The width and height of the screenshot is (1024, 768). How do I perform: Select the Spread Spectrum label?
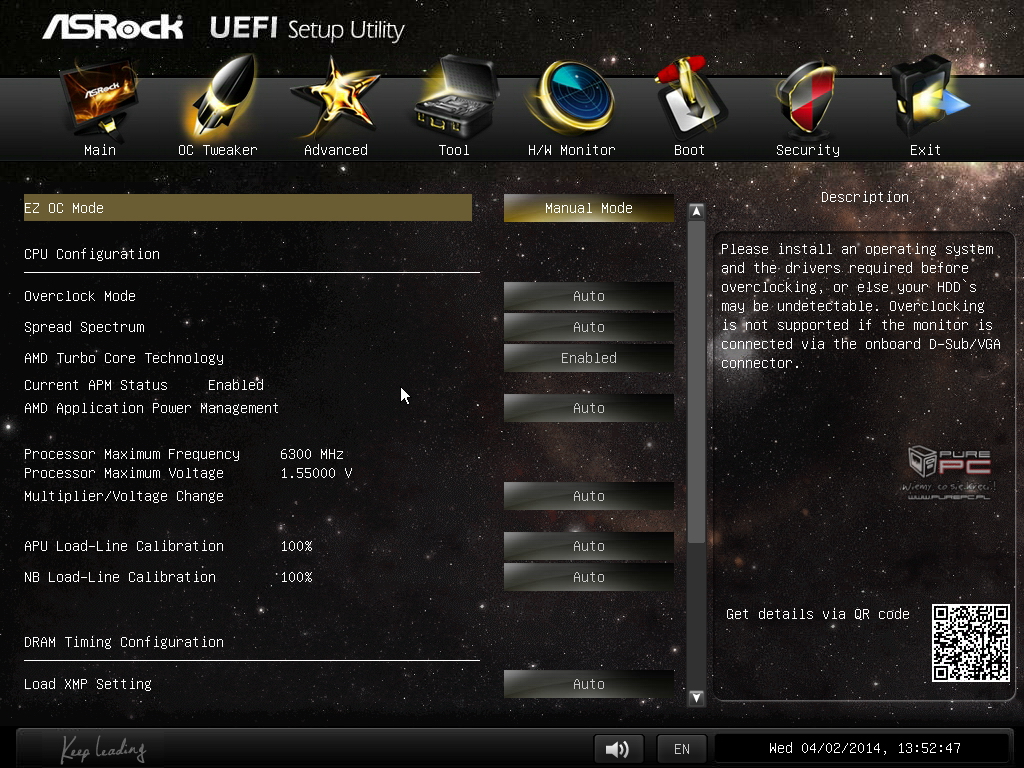[84, 327]
